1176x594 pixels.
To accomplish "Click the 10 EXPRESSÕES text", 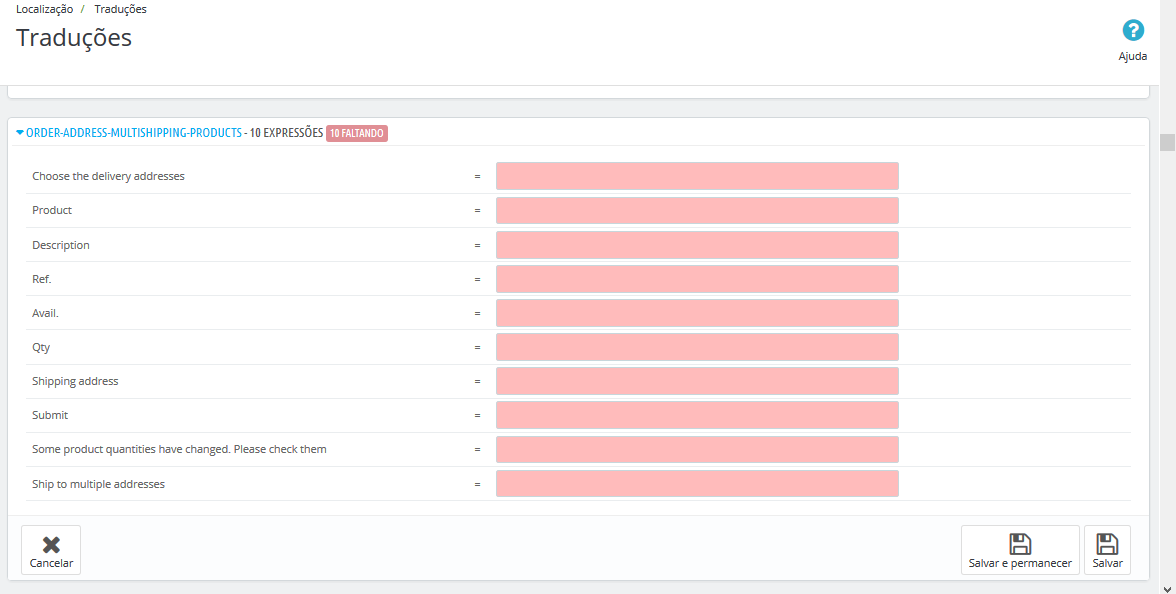I will [286, 133].
